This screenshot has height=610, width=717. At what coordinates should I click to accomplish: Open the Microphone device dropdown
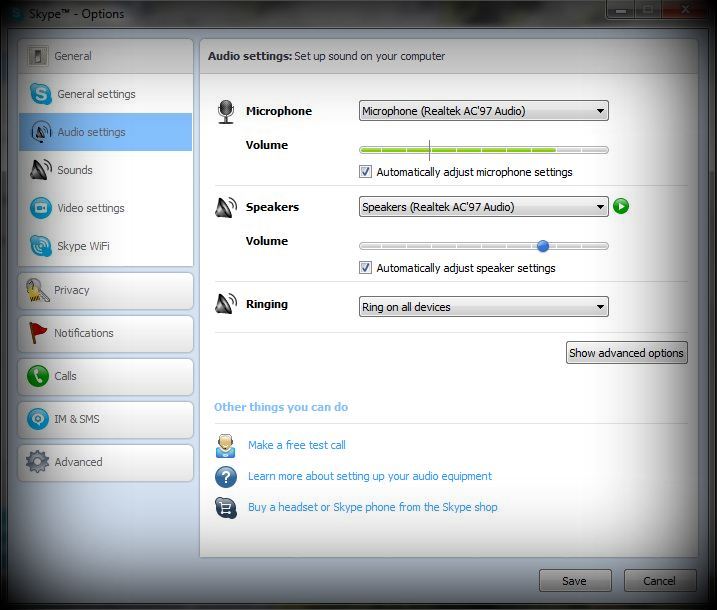484,111
